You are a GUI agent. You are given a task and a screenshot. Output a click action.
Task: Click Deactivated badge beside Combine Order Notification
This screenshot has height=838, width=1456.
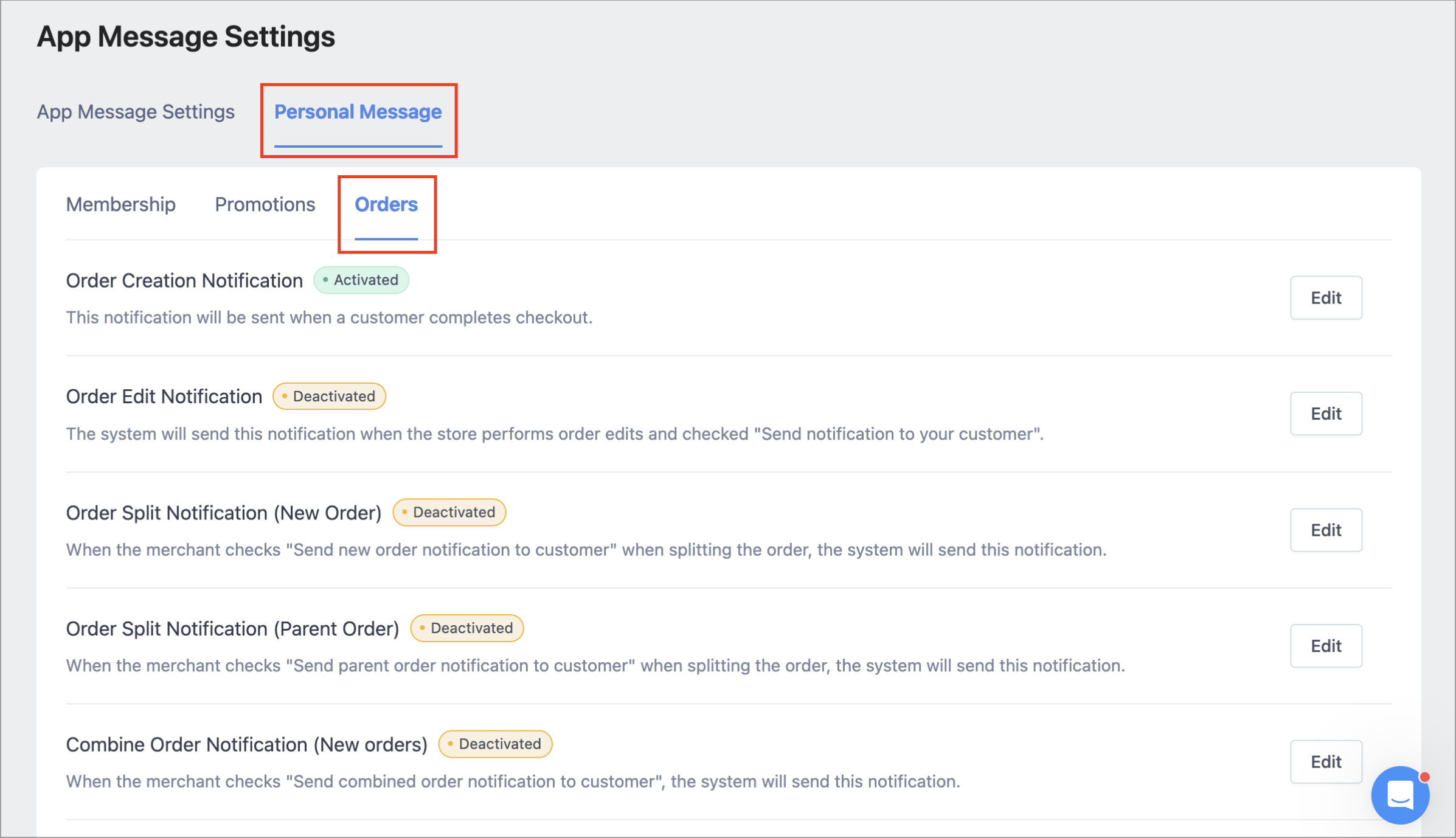click(x=495, y=744)
